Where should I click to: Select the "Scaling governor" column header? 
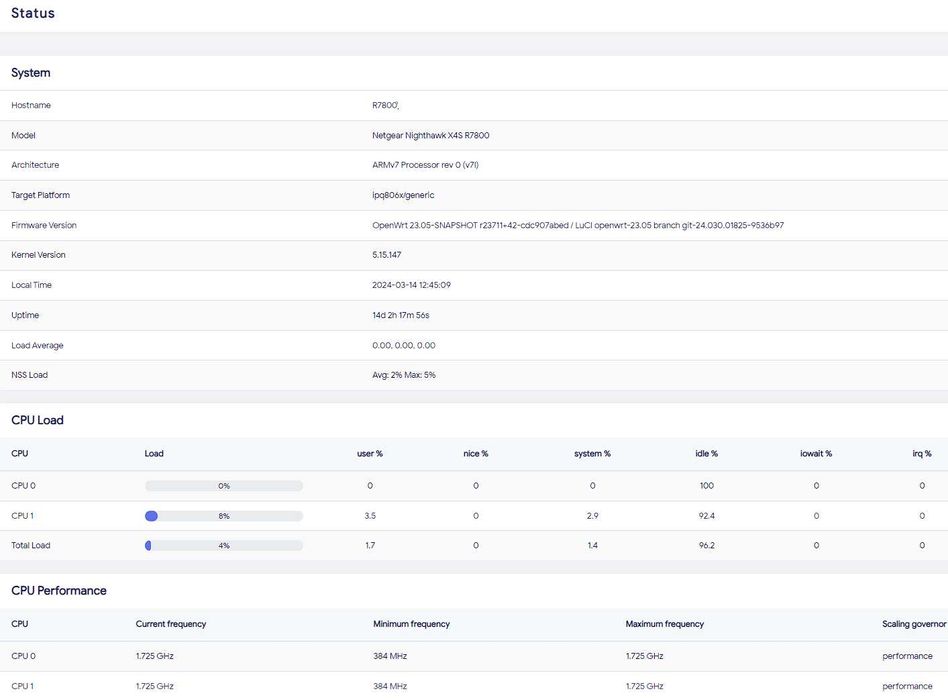914,624
